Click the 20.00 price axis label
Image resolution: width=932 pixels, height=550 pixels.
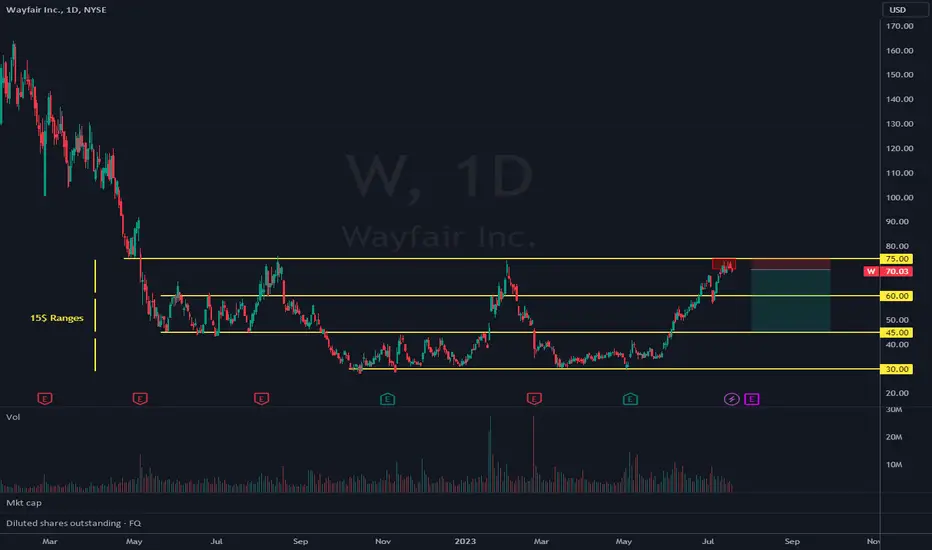pyautogui.click(x=898, y=393)
